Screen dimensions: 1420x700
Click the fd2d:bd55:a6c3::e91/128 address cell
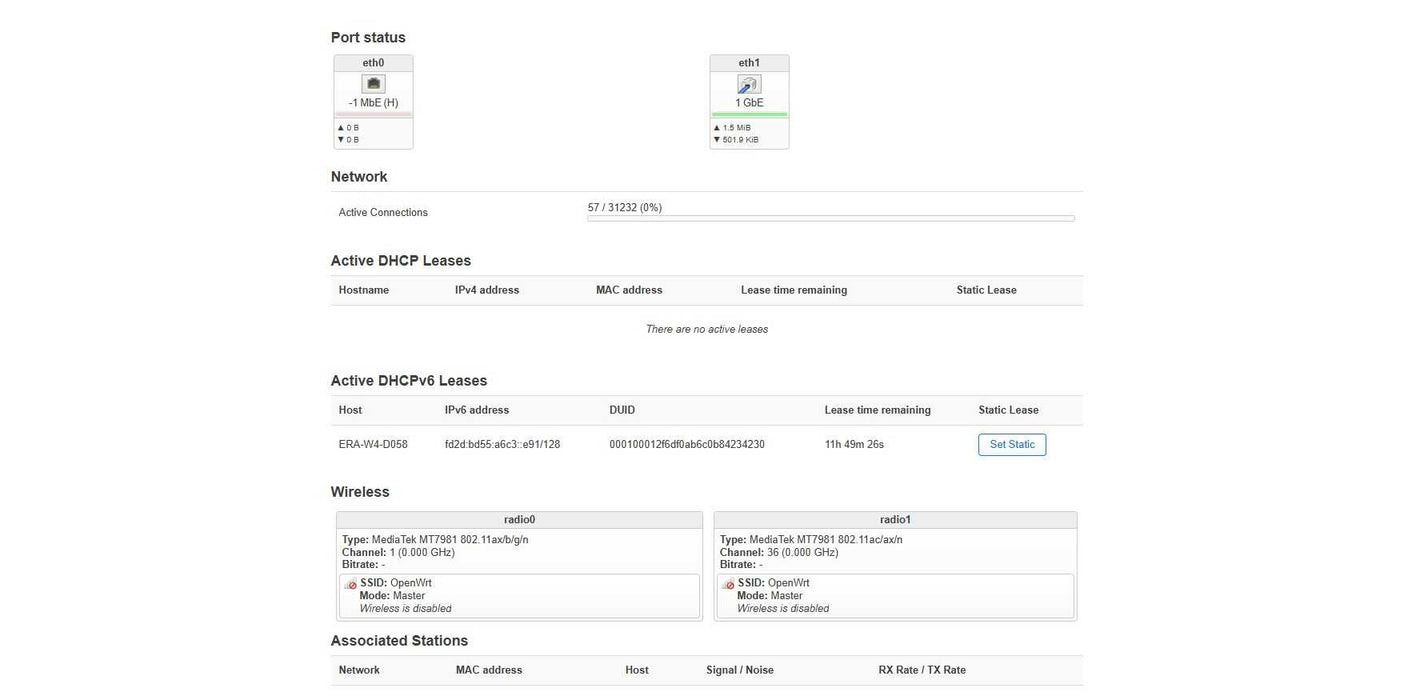point(502,445)
